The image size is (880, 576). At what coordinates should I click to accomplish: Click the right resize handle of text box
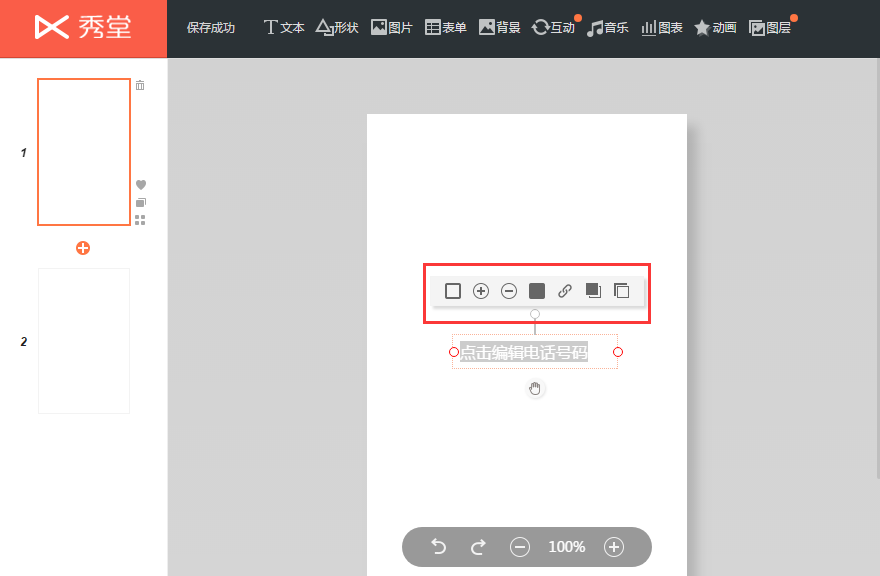tap(618, 352)
